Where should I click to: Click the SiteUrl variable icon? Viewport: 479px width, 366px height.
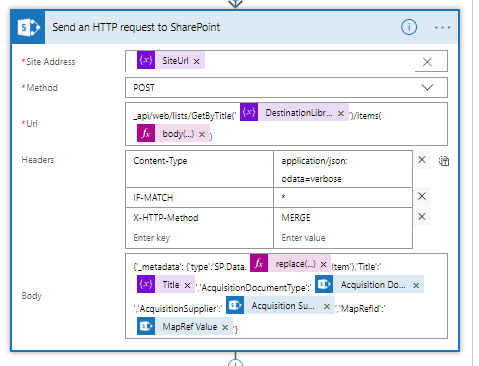point(146,60)
